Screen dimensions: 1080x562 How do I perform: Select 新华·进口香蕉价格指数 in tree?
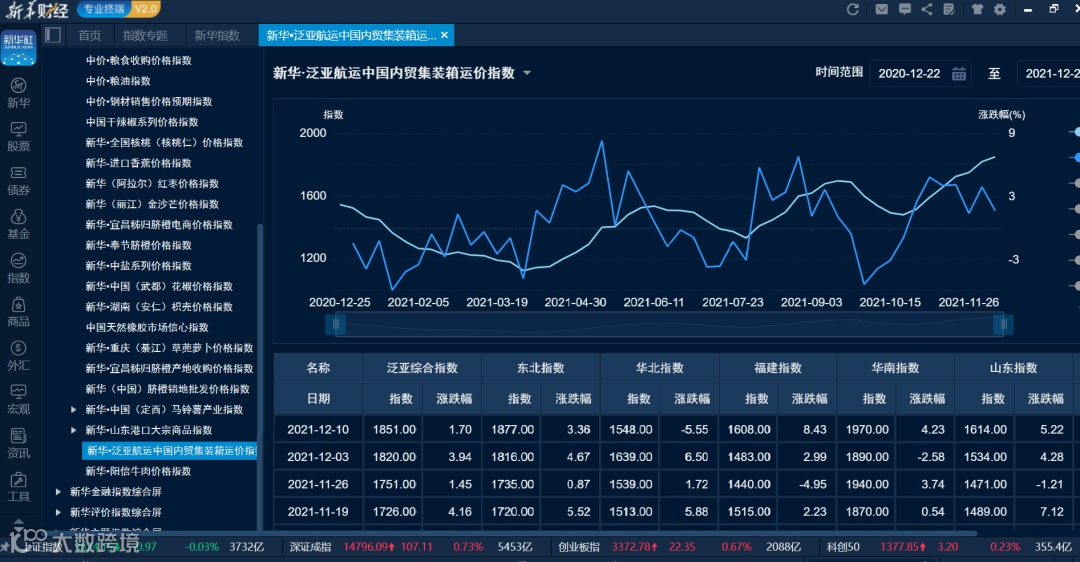(138, 163)
